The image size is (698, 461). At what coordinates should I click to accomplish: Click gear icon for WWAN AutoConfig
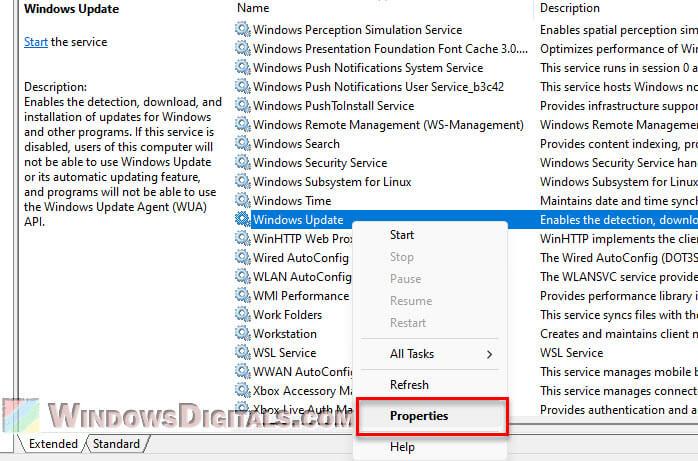point(243,372)
